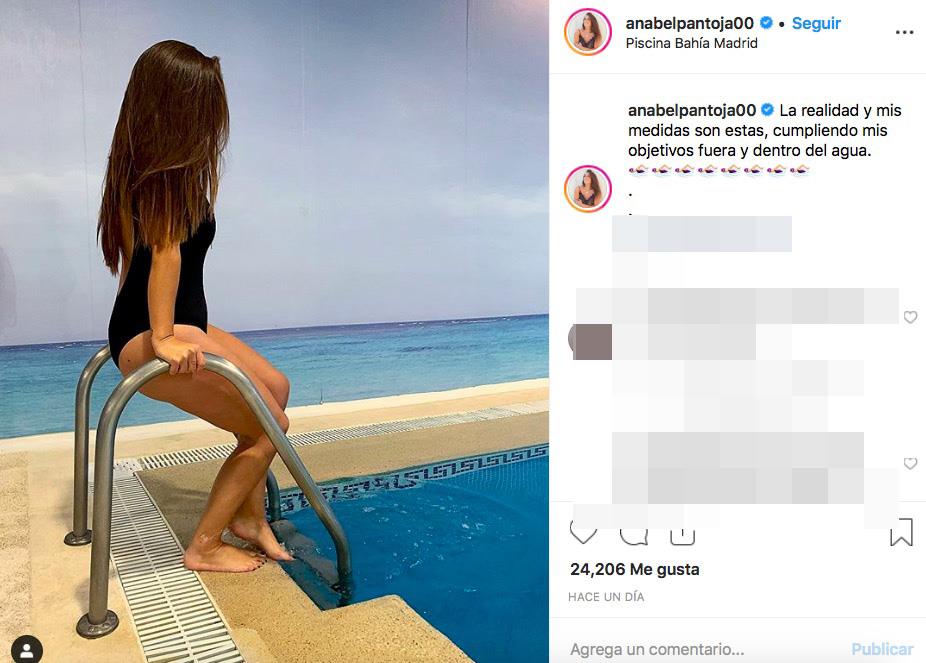The image size is (926, 663).
Task: Save the post with the bookmark icon
Action: 901,532
